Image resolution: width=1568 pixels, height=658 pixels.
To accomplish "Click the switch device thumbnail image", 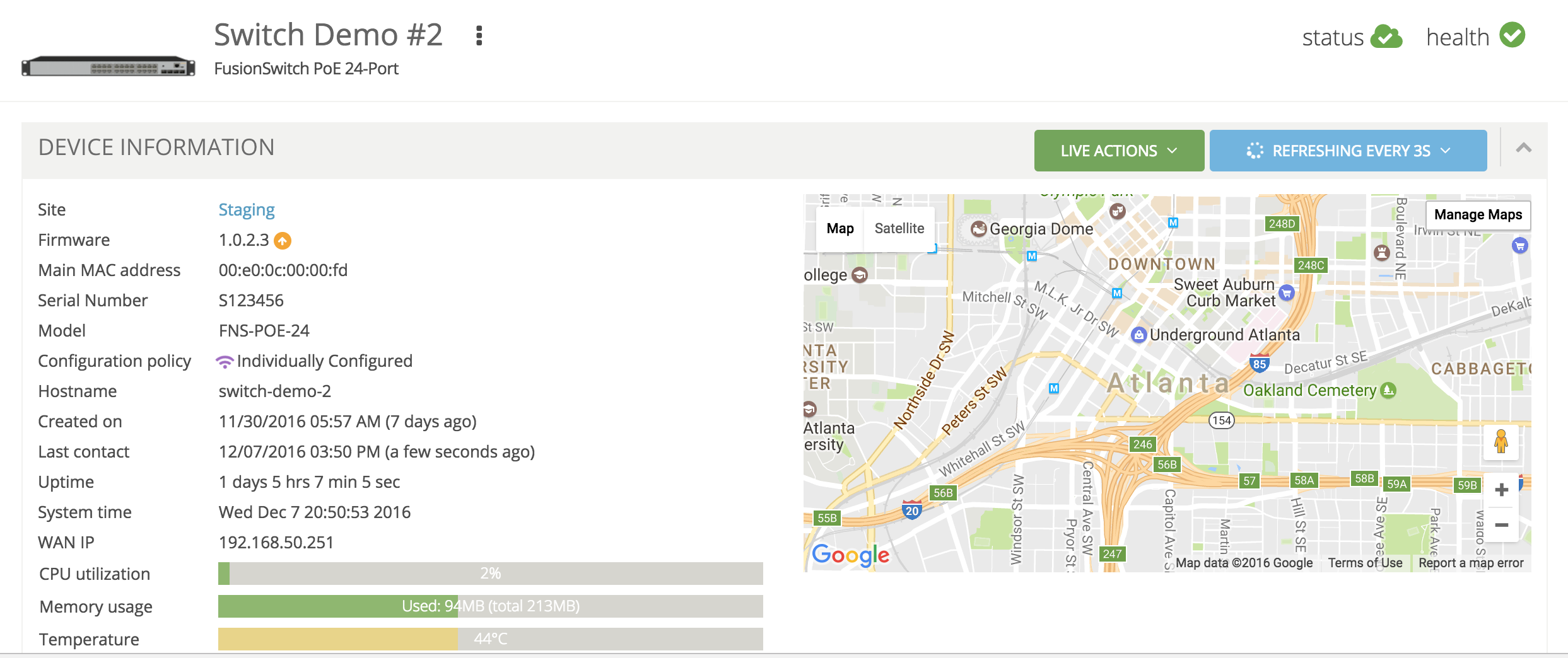I will [x=108, y=66].
